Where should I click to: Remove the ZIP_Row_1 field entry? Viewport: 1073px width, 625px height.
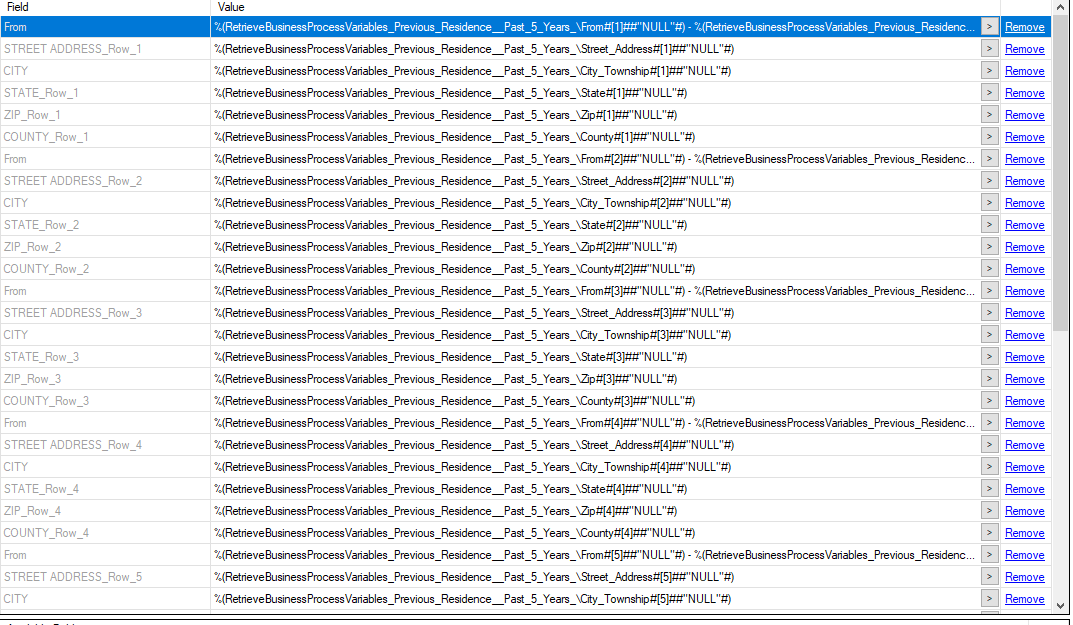pos(1024,115)
